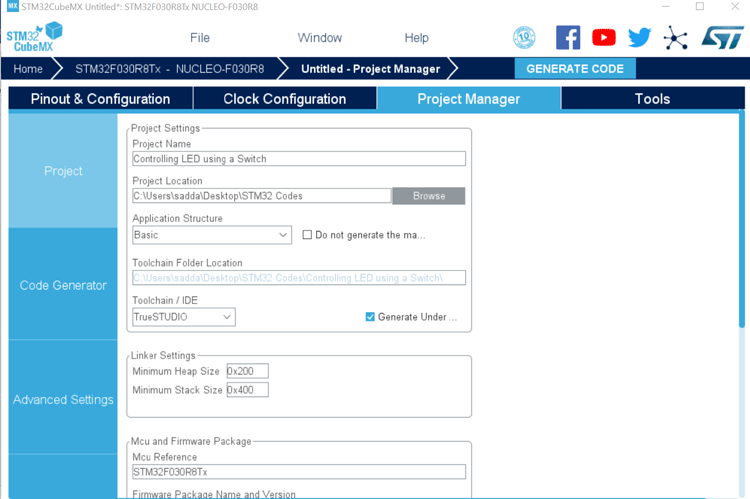
Task: Click the Linker Settings group label
Action: 163,355
